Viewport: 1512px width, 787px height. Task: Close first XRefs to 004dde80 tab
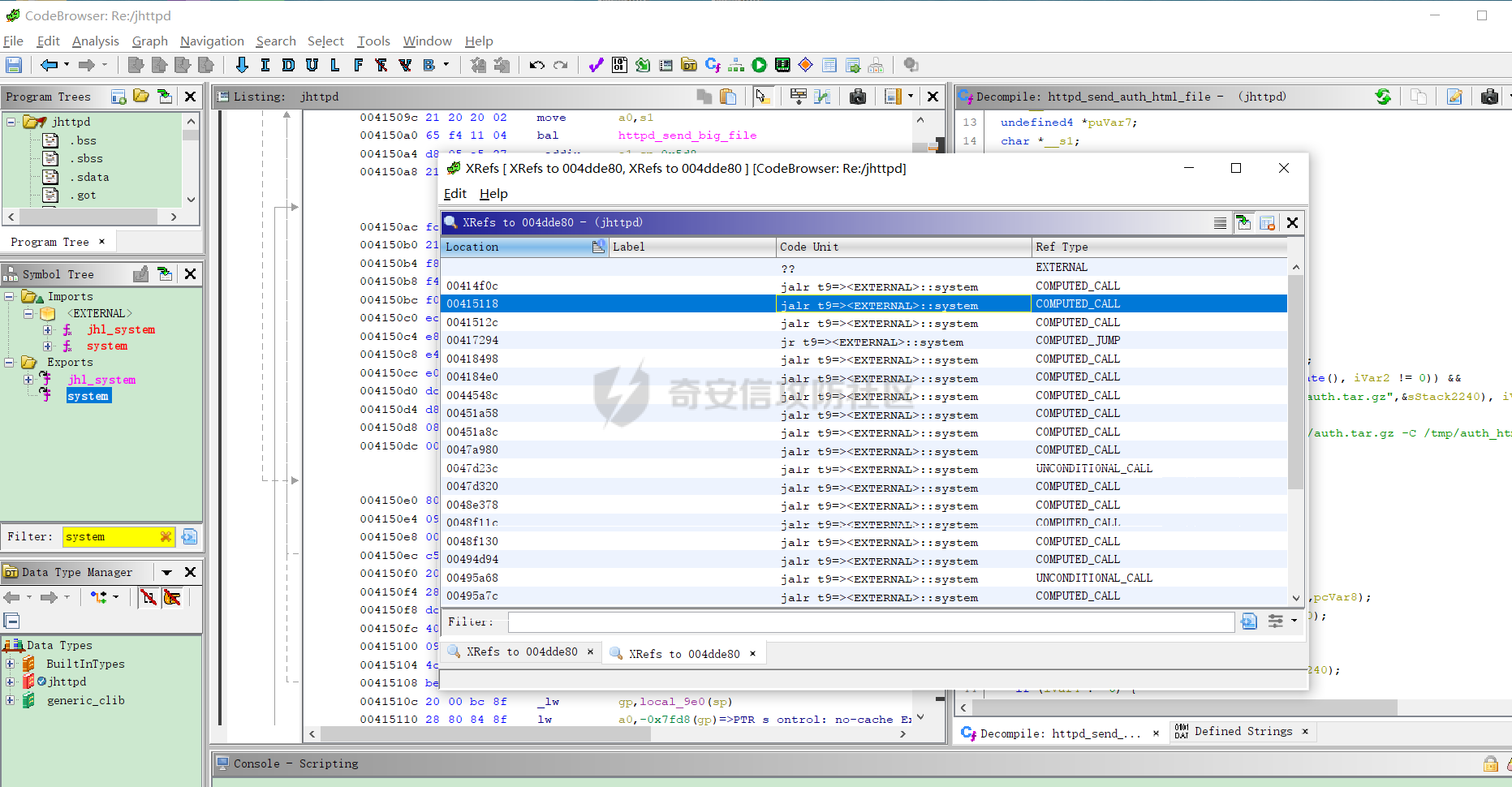tap(590, 652)
